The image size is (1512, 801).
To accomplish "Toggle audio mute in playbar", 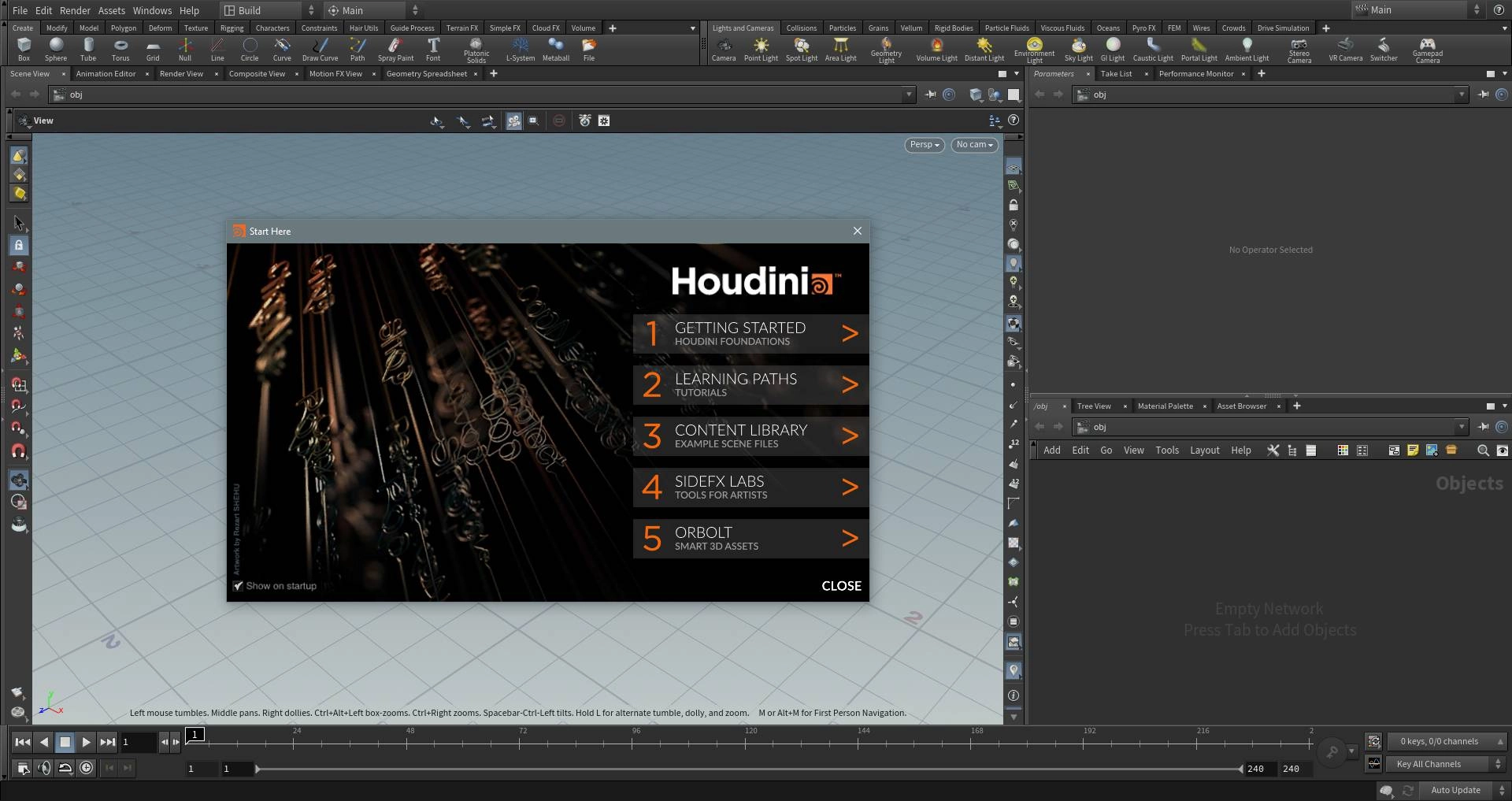I will [x=44, y=768].
